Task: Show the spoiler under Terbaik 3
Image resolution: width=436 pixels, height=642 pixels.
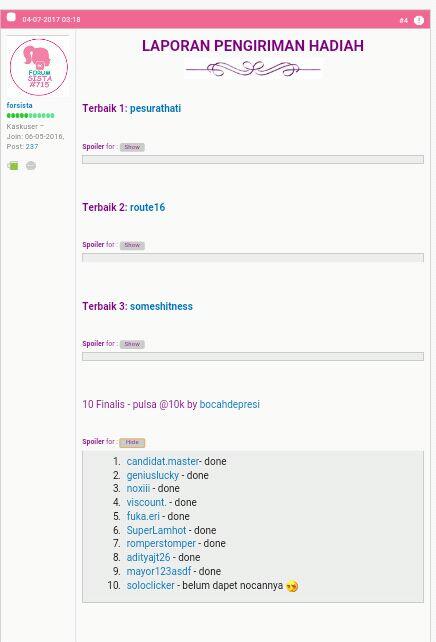Action: pos(132,344)
